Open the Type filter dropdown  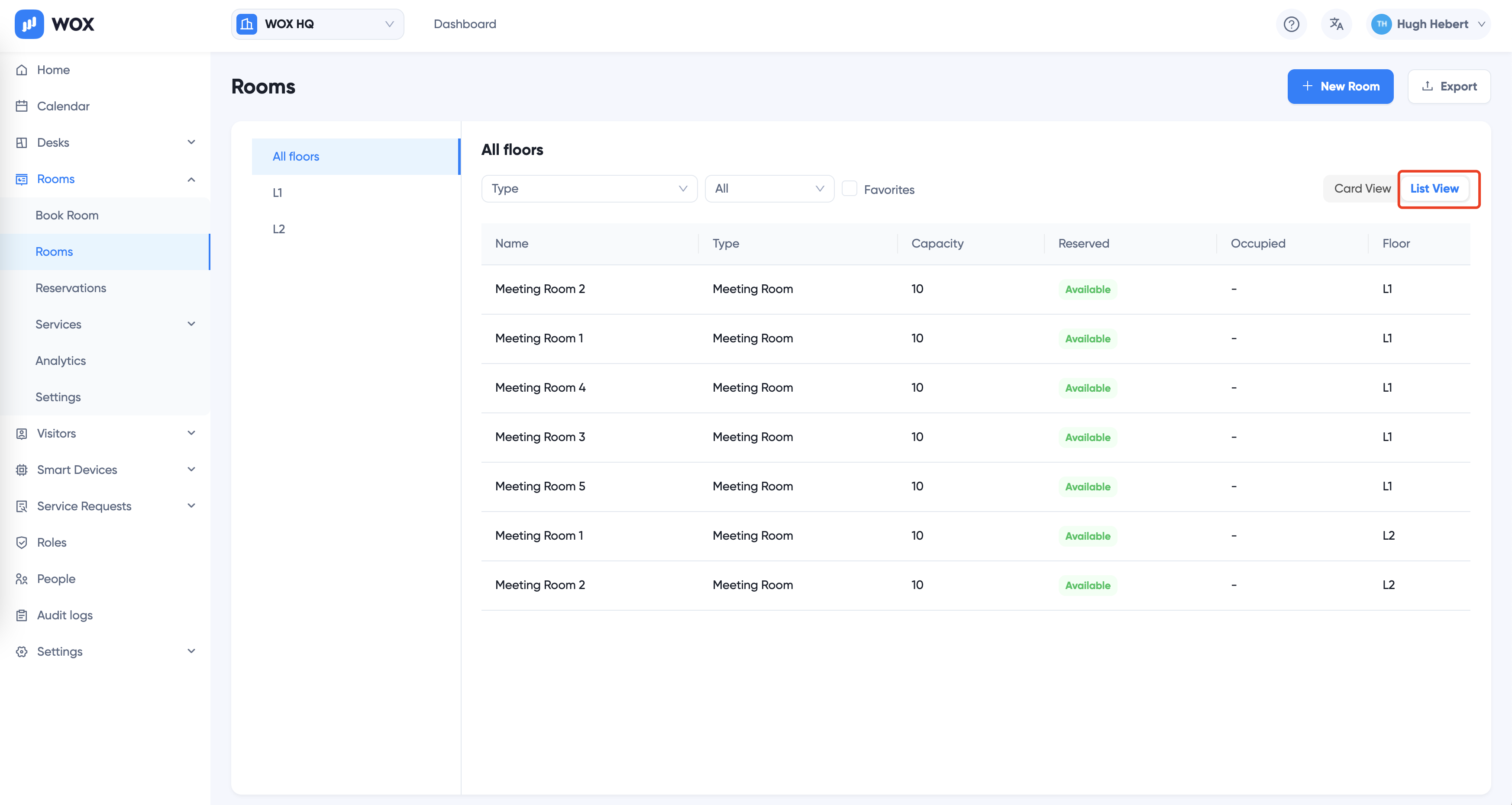tap(589, 188)
